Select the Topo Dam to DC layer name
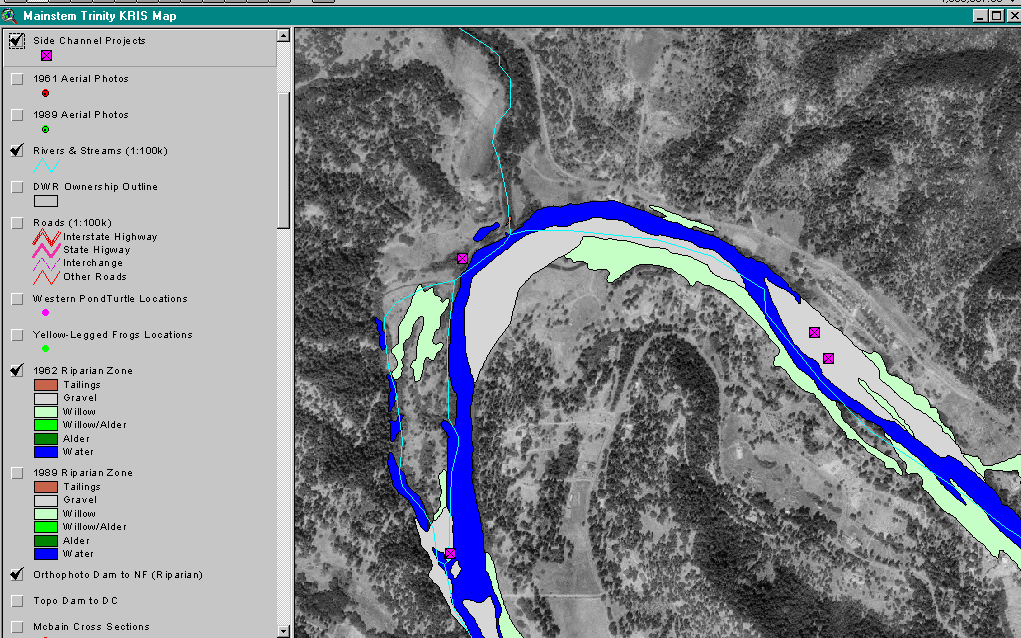 [x=76, y=601]
